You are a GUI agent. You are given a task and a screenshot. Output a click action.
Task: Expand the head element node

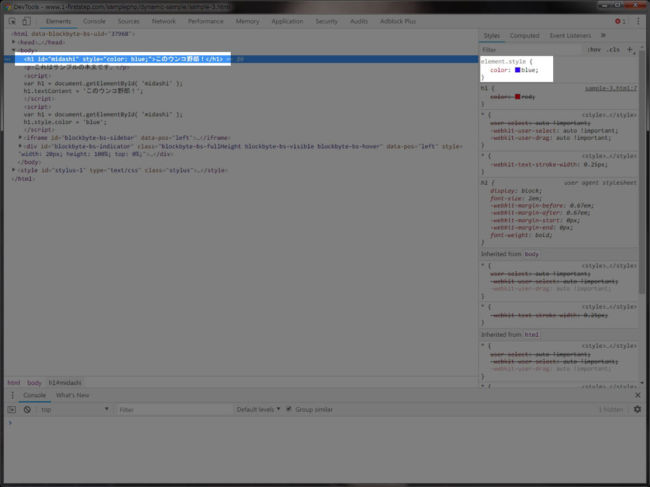point(14,42)
